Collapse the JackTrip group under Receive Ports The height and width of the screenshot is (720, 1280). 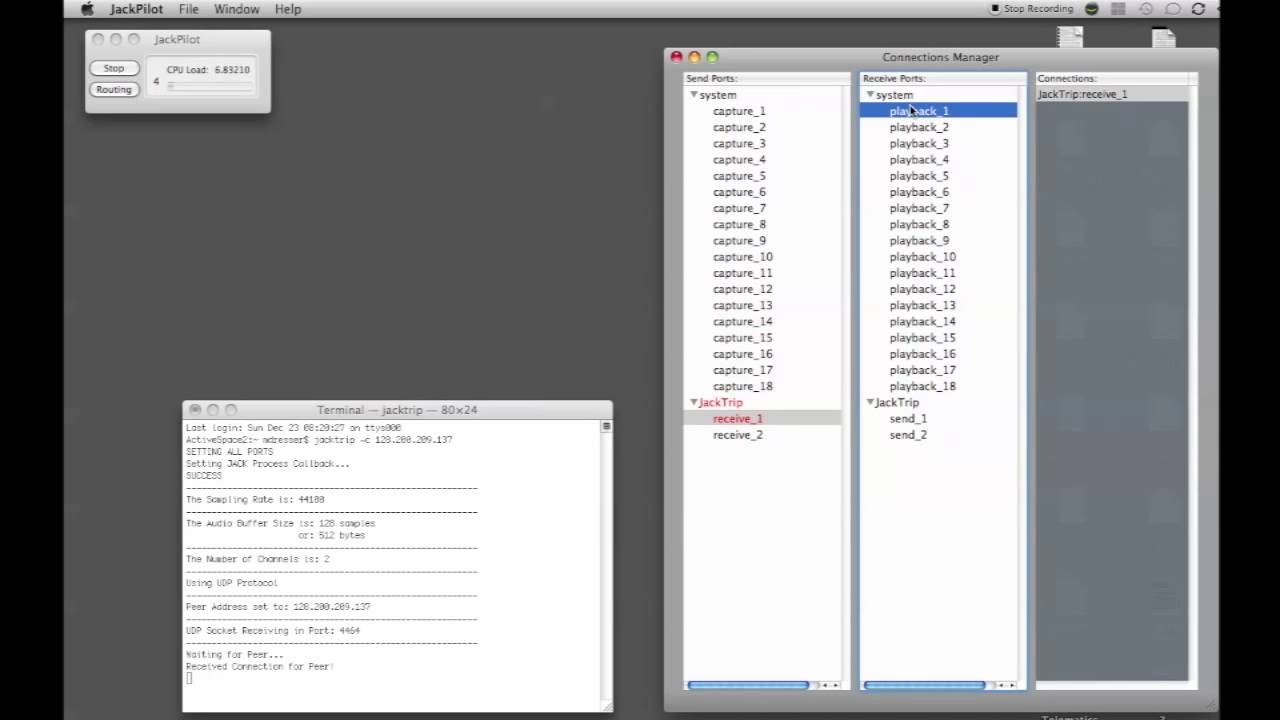coord(870,403)
